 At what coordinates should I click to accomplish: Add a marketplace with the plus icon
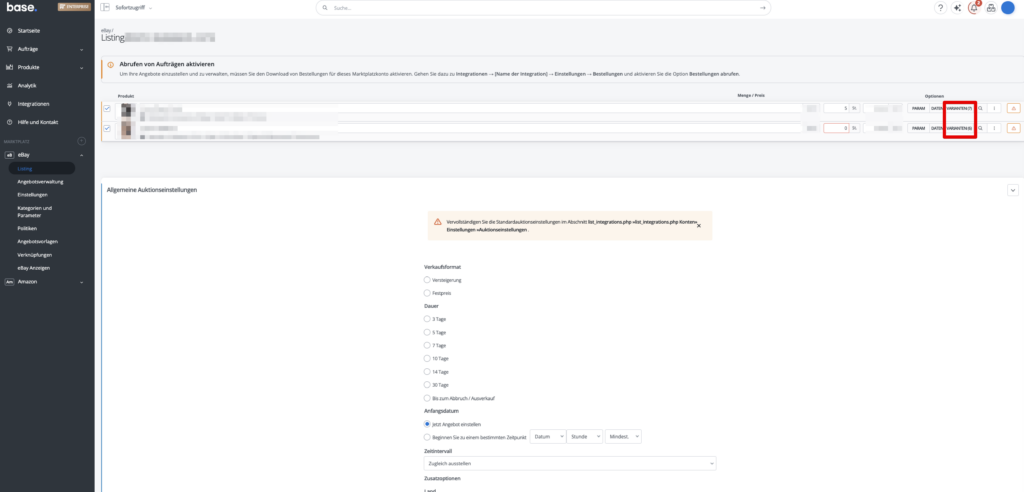point(82,140)
